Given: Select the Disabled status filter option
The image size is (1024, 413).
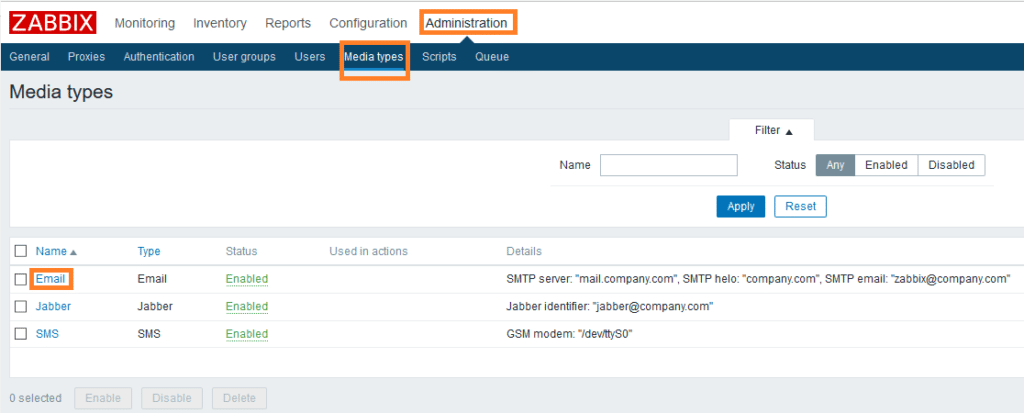Looking at the screenshot, I should coord(950,165).
